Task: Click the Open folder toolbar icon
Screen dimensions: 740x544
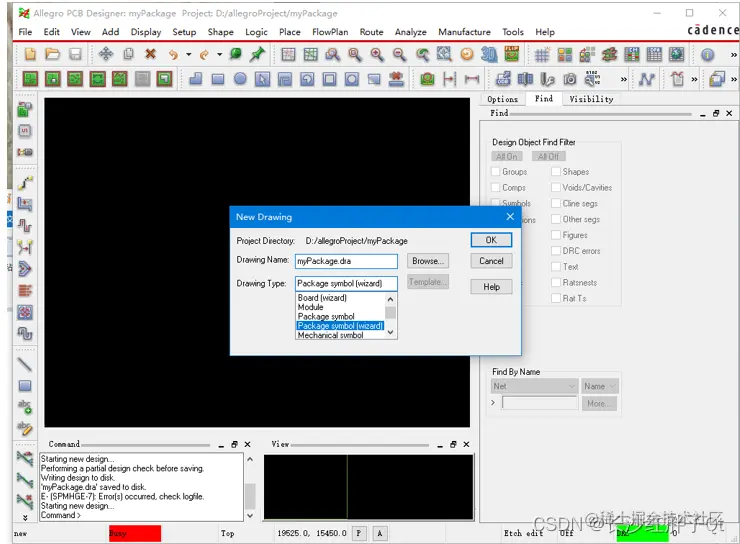Action: tap(52, 54)
